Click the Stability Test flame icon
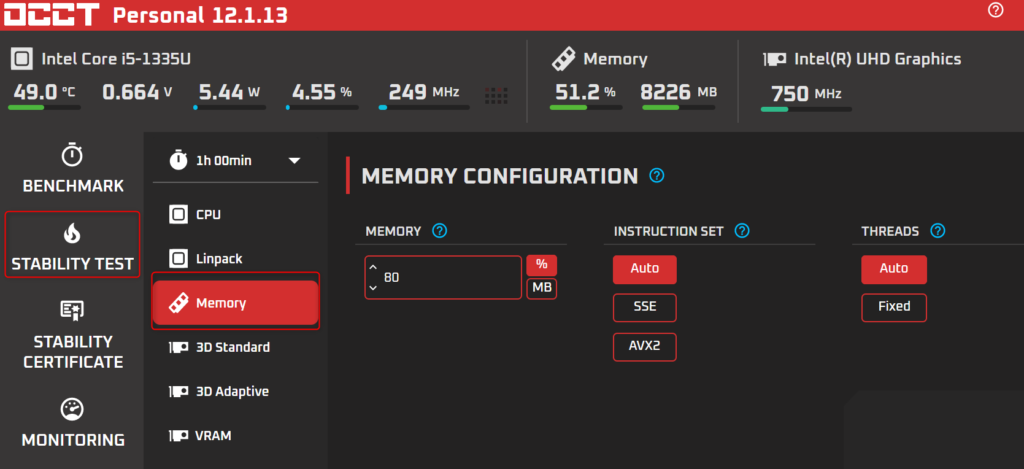 (x=72, y=233)
